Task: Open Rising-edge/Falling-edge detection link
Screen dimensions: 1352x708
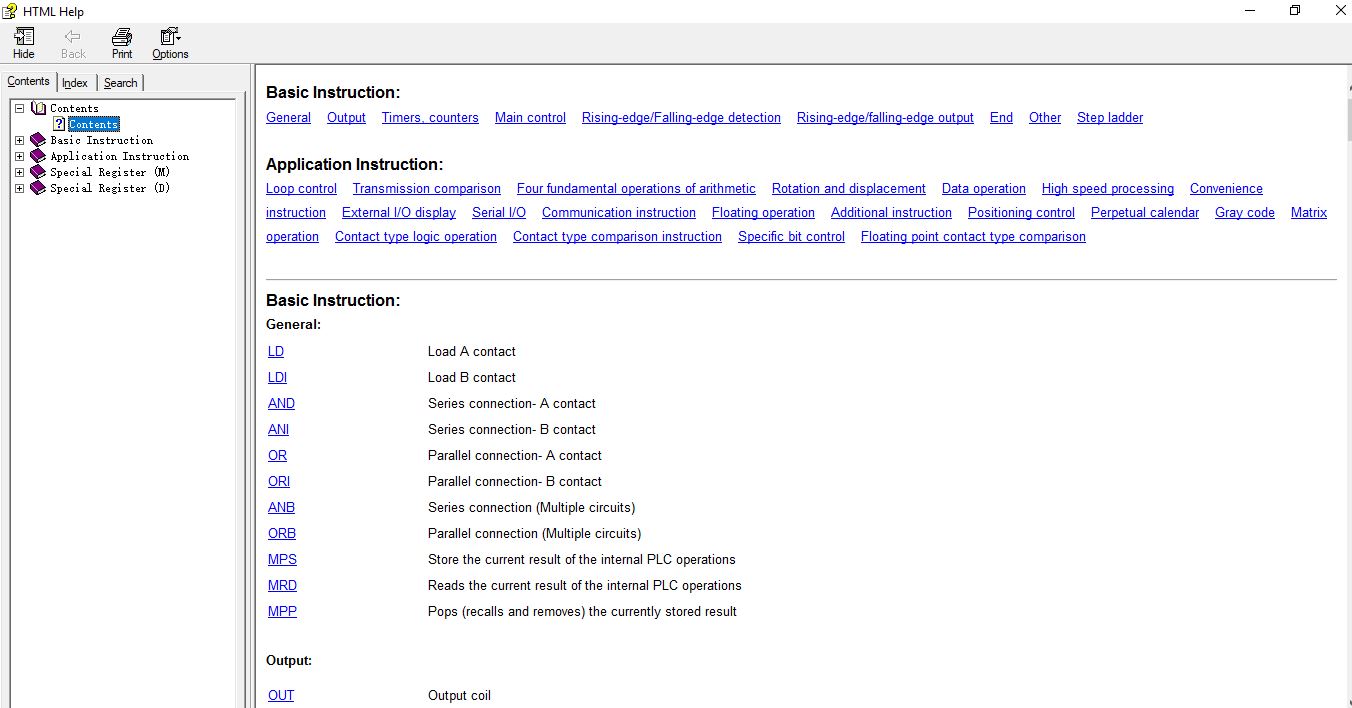Action: pos(681,117)
